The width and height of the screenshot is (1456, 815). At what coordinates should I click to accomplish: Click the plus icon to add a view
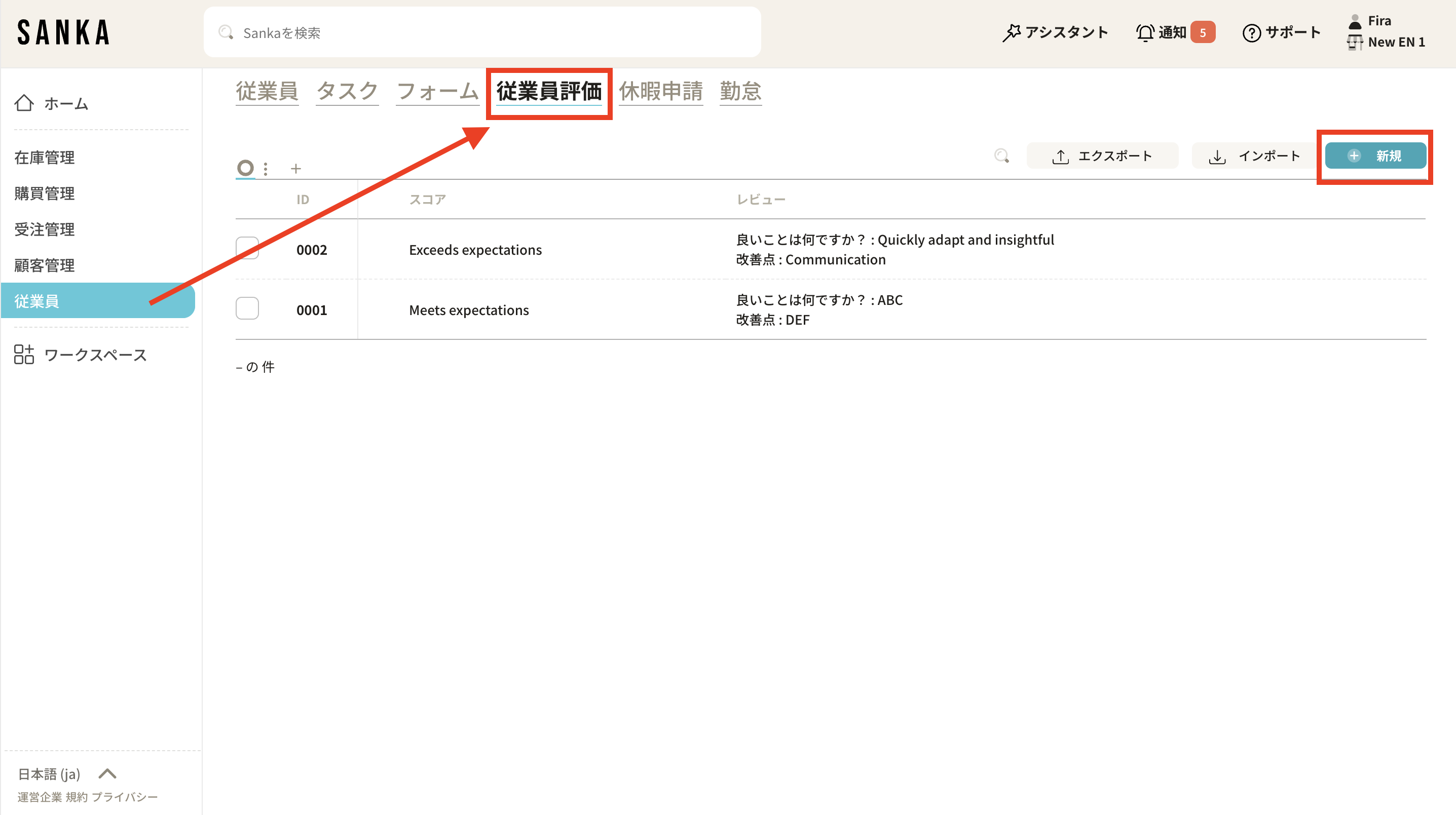295,168
